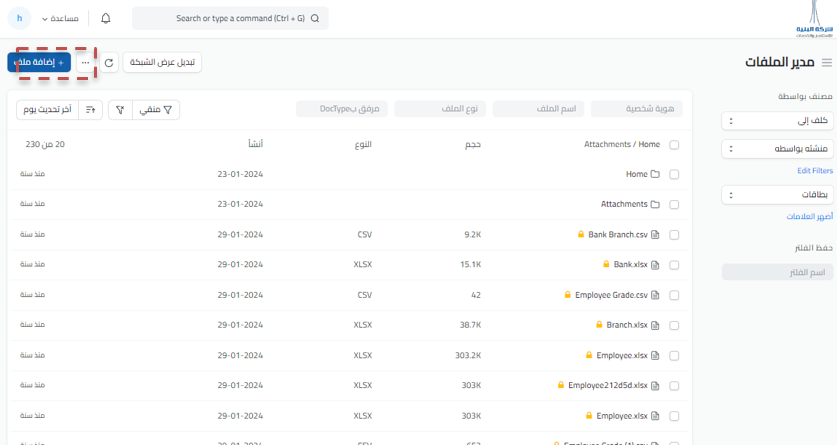This screenshot has height=445, width=837.
Task: Click the 'النوع' type column header
Action: click(x=363, y=144)
